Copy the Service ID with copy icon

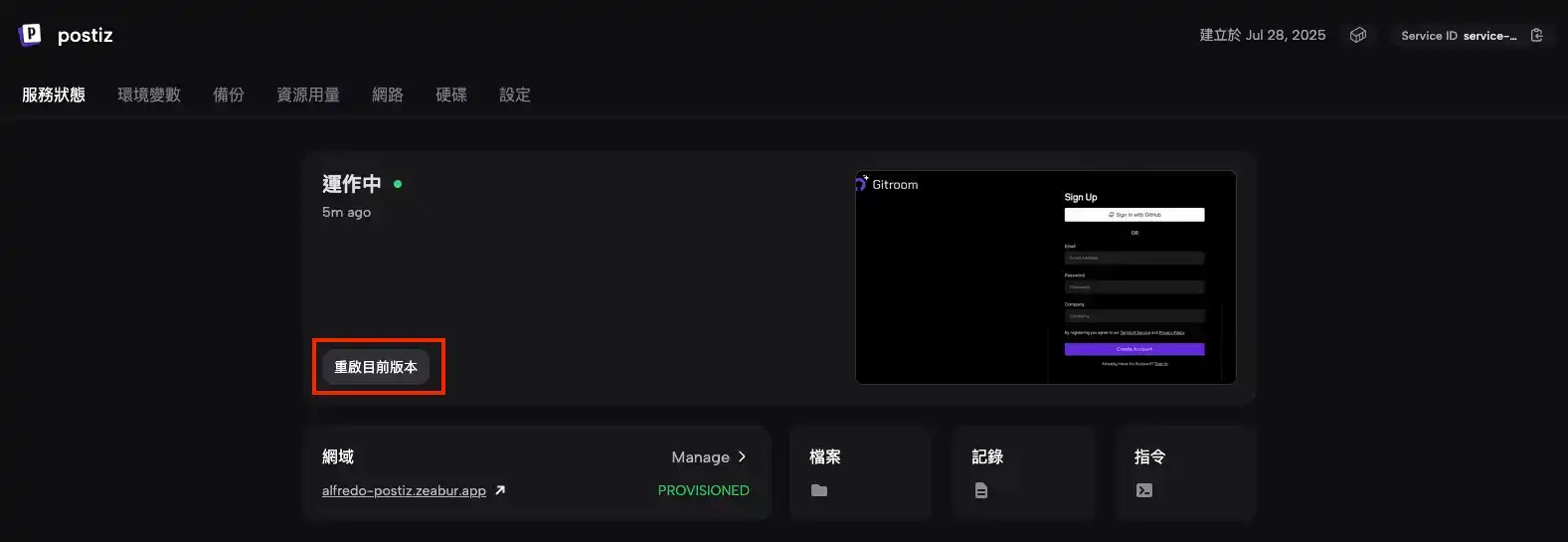pyautogui.click(x=1536, y=35)
